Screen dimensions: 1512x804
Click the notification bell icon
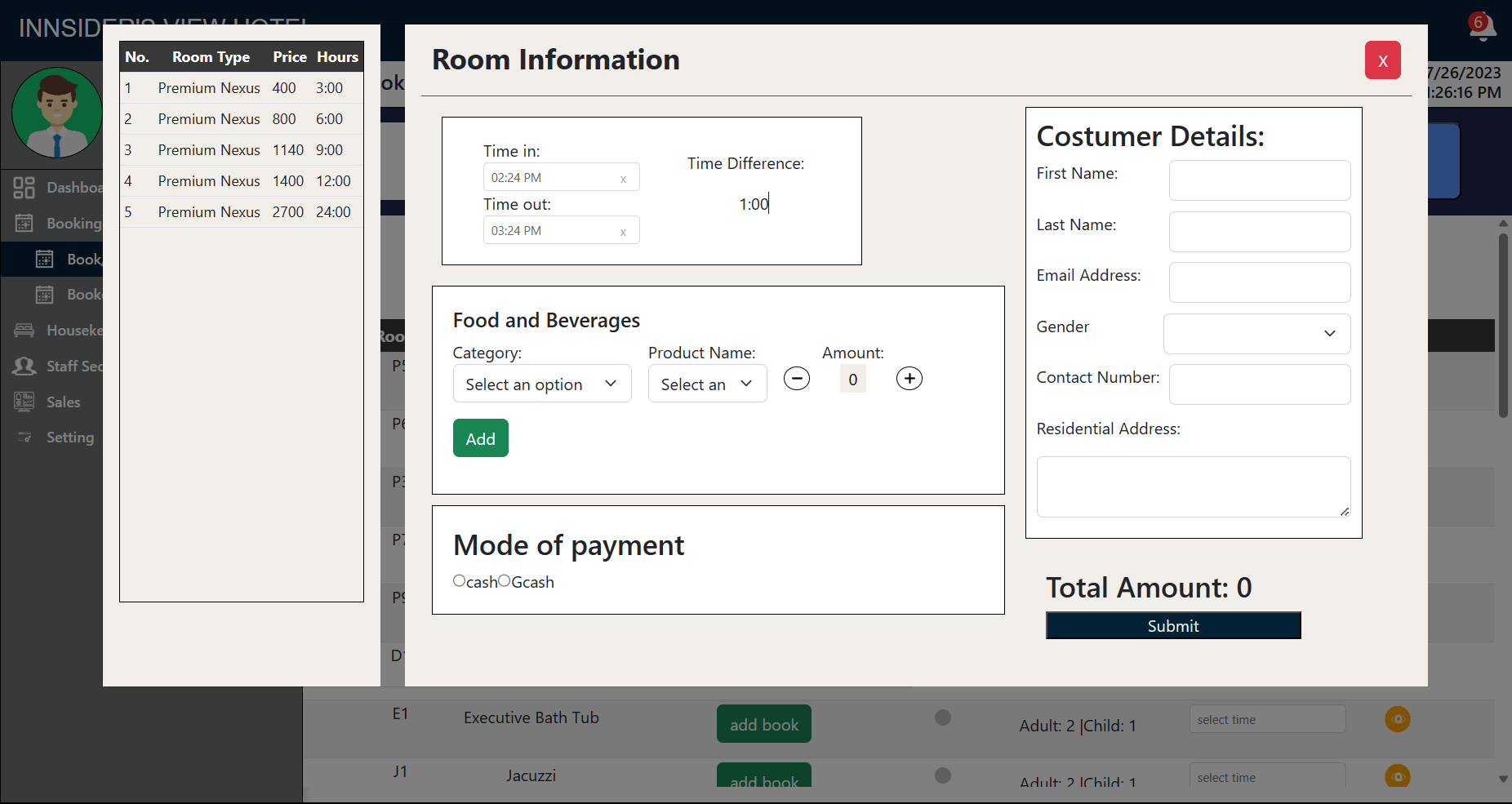point(1481,28)
